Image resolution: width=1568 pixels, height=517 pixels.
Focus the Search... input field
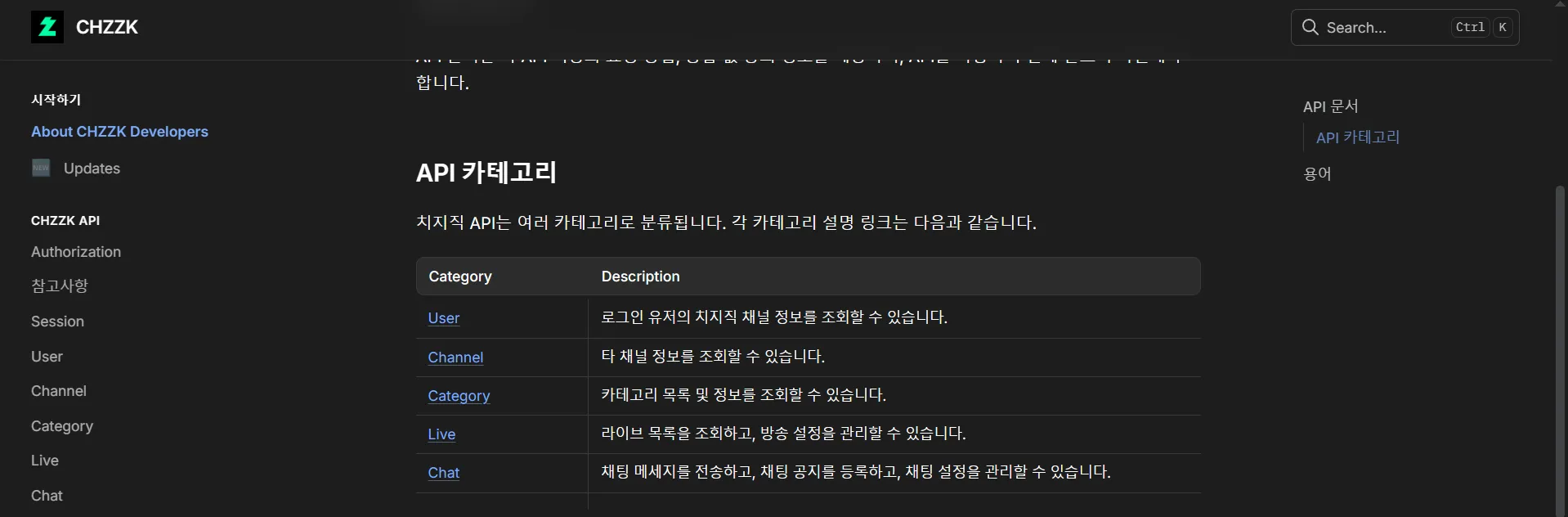(x=1404, y=27)
